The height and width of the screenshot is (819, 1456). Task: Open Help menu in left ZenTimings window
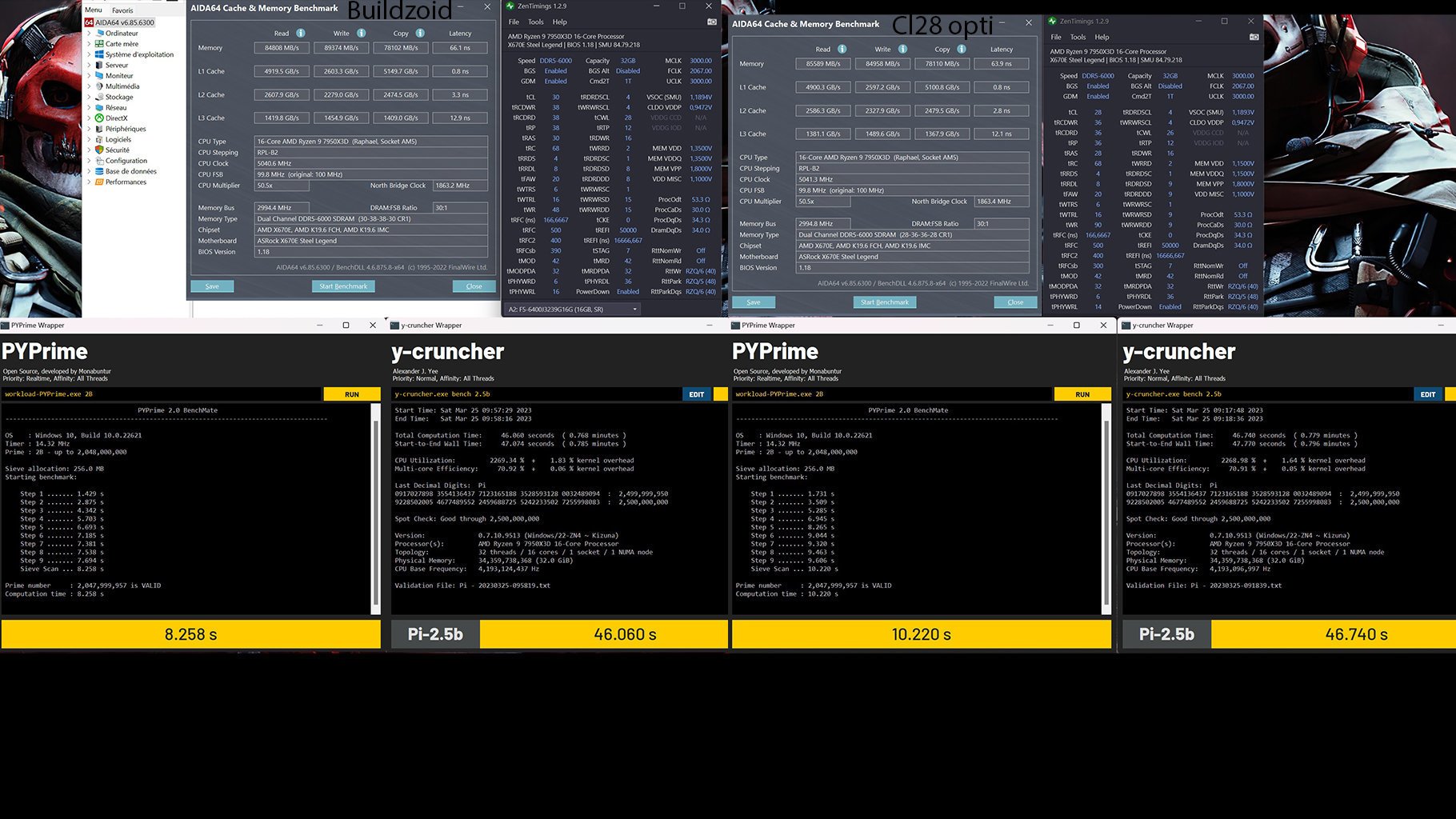[560, 22]
